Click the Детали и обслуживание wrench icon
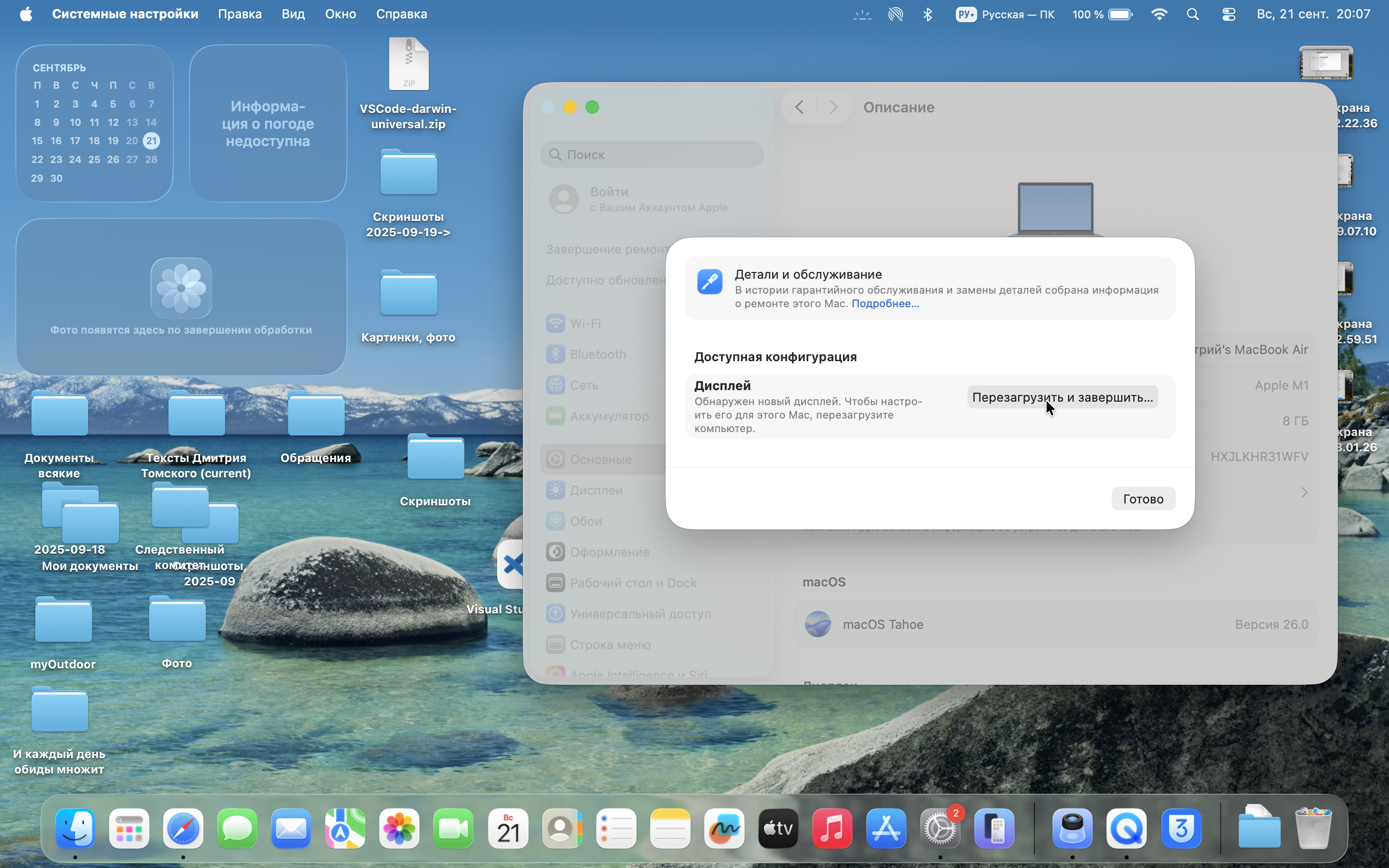 point(709,282)
